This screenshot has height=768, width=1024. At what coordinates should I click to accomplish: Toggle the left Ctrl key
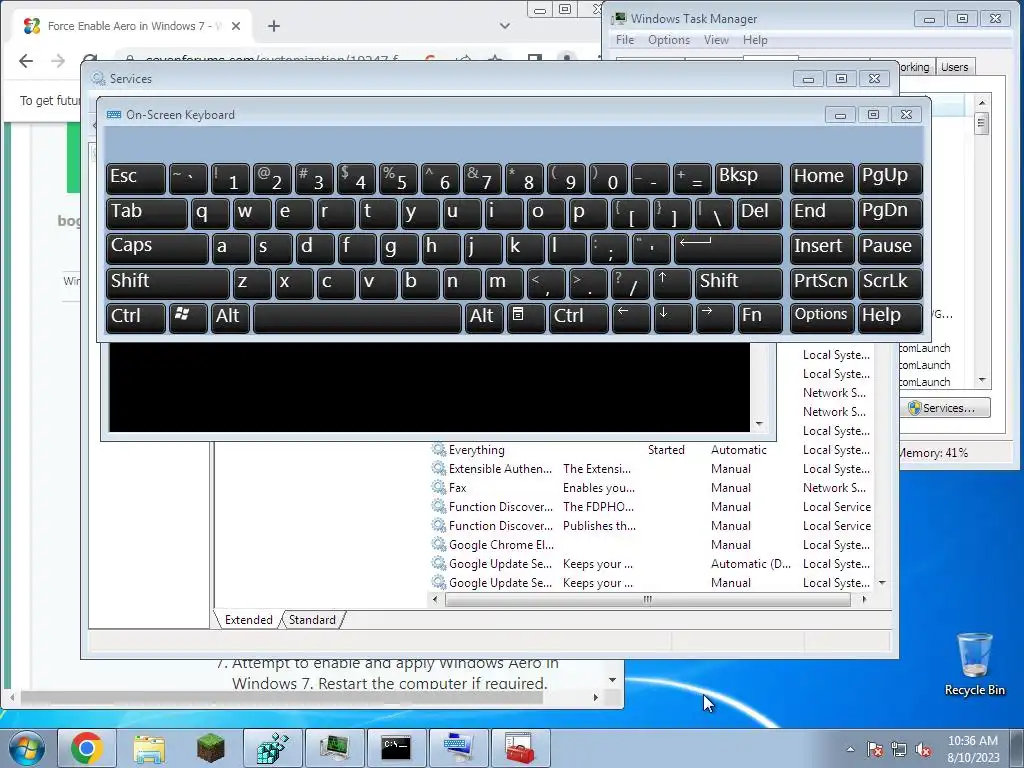[135, 318]
